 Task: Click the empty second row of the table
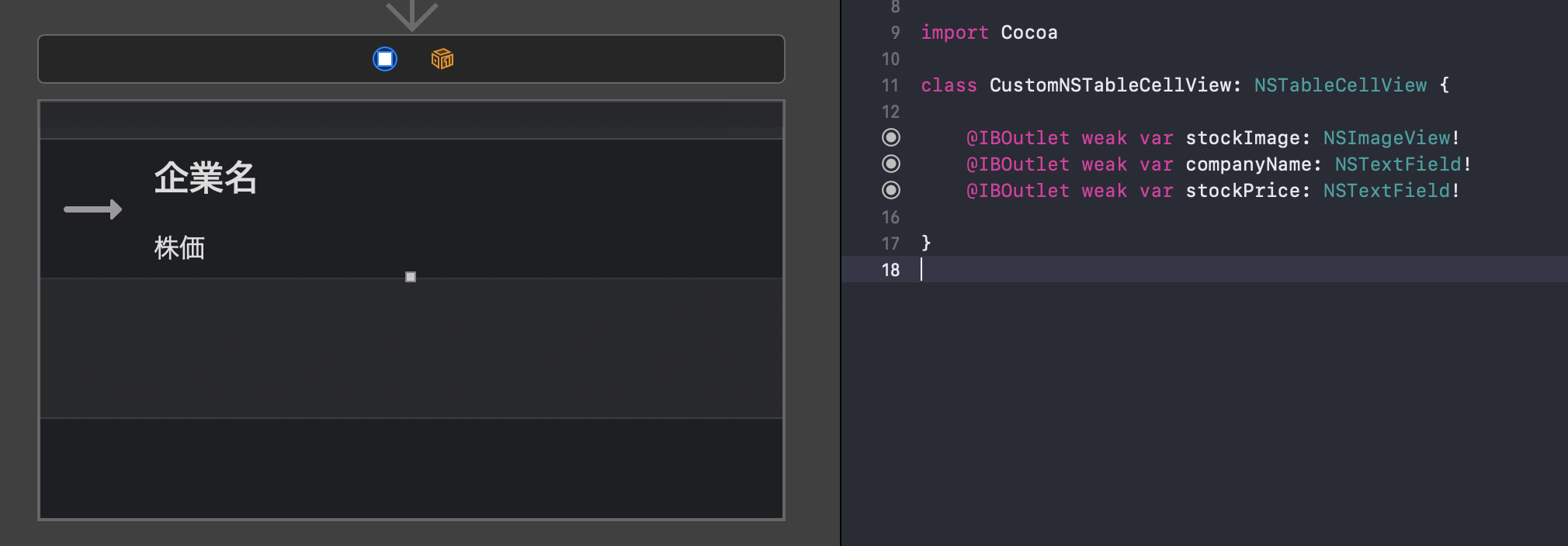[x=411, y=347]
